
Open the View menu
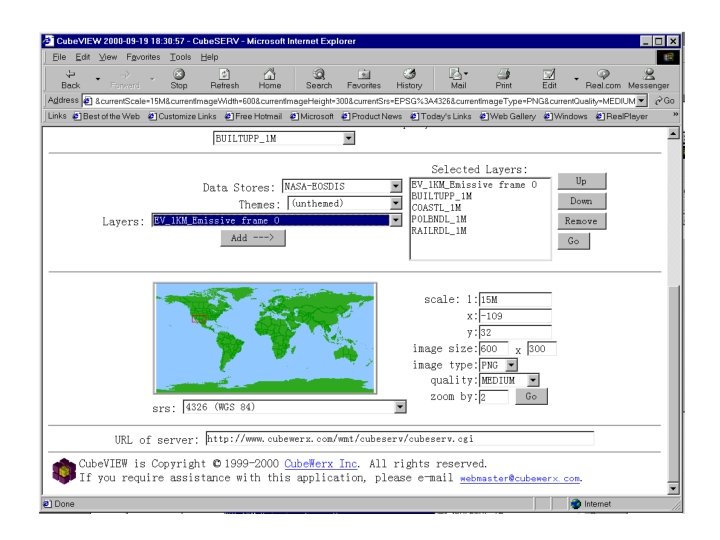108,57
